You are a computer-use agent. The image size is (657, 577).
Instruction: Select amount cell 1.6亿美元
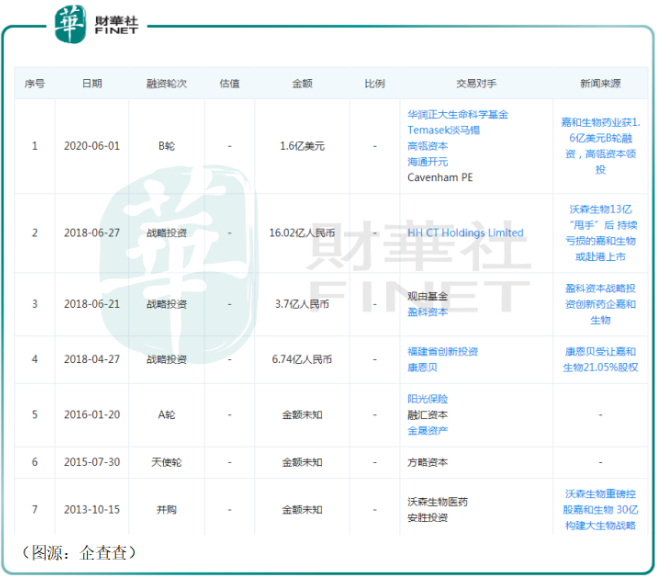tap(302, 146)
